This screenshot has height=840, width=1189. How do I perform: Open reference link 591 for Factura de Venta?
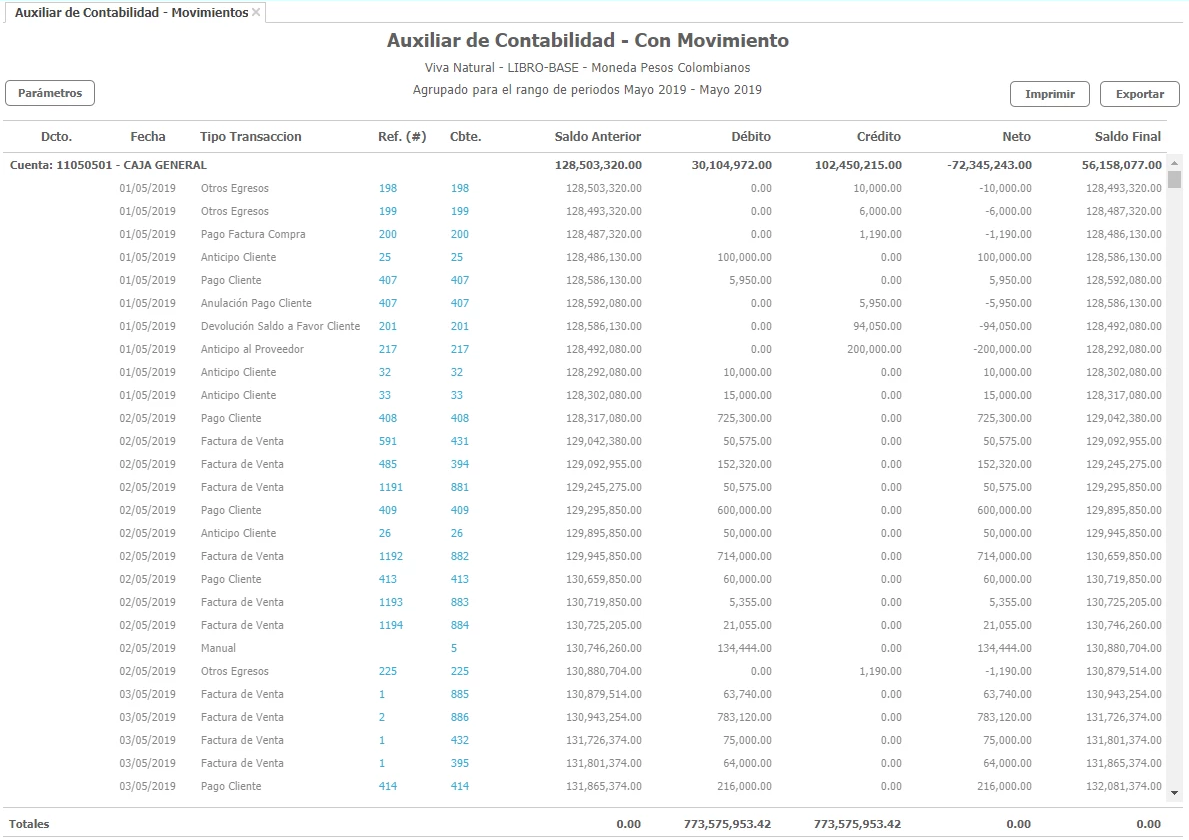point(387,441)
